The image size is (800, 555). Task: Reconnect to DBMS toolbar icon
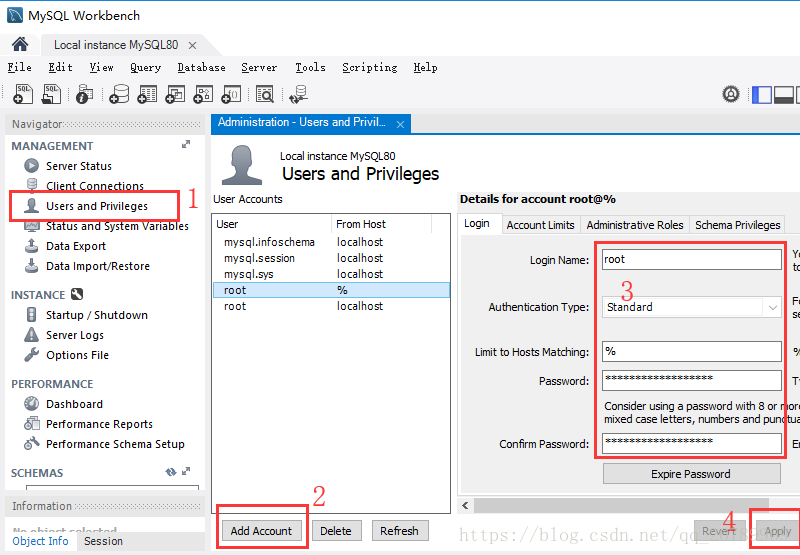point(298,94)
